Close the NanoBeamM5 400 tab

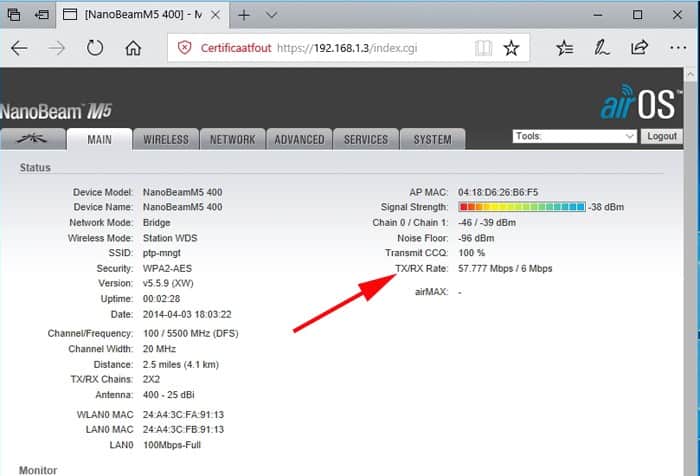[215, 15]
